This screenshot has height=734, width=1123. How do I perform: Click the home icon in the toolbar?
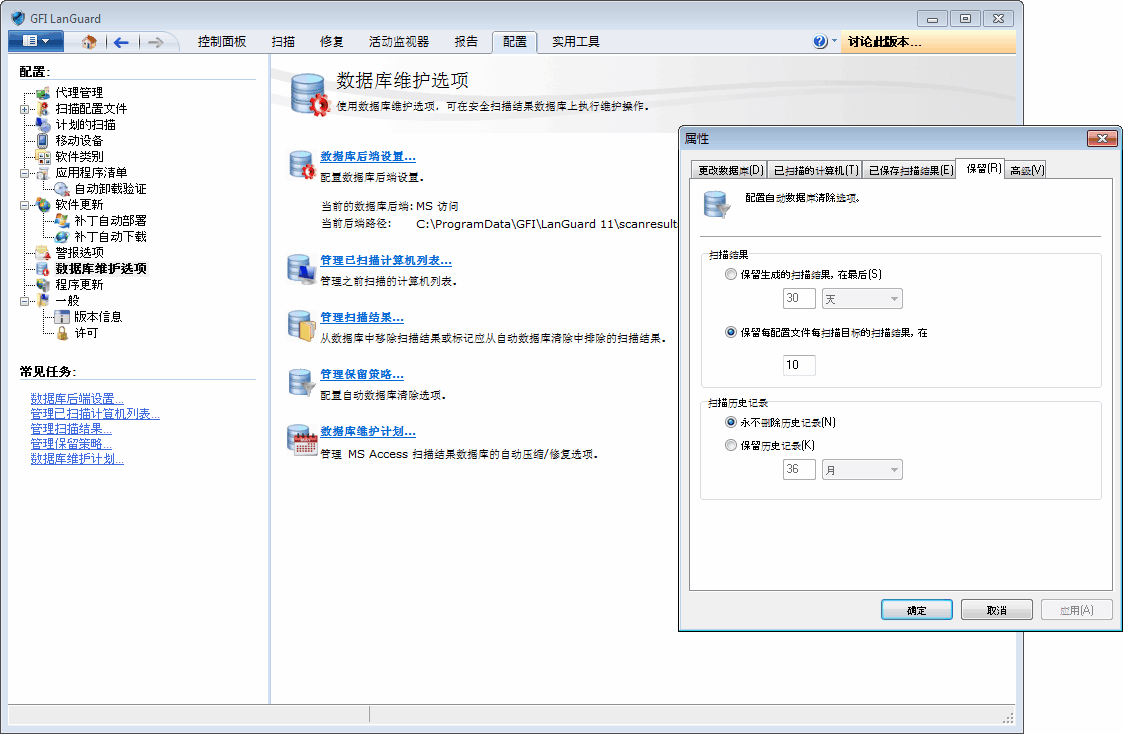point(89,42)
